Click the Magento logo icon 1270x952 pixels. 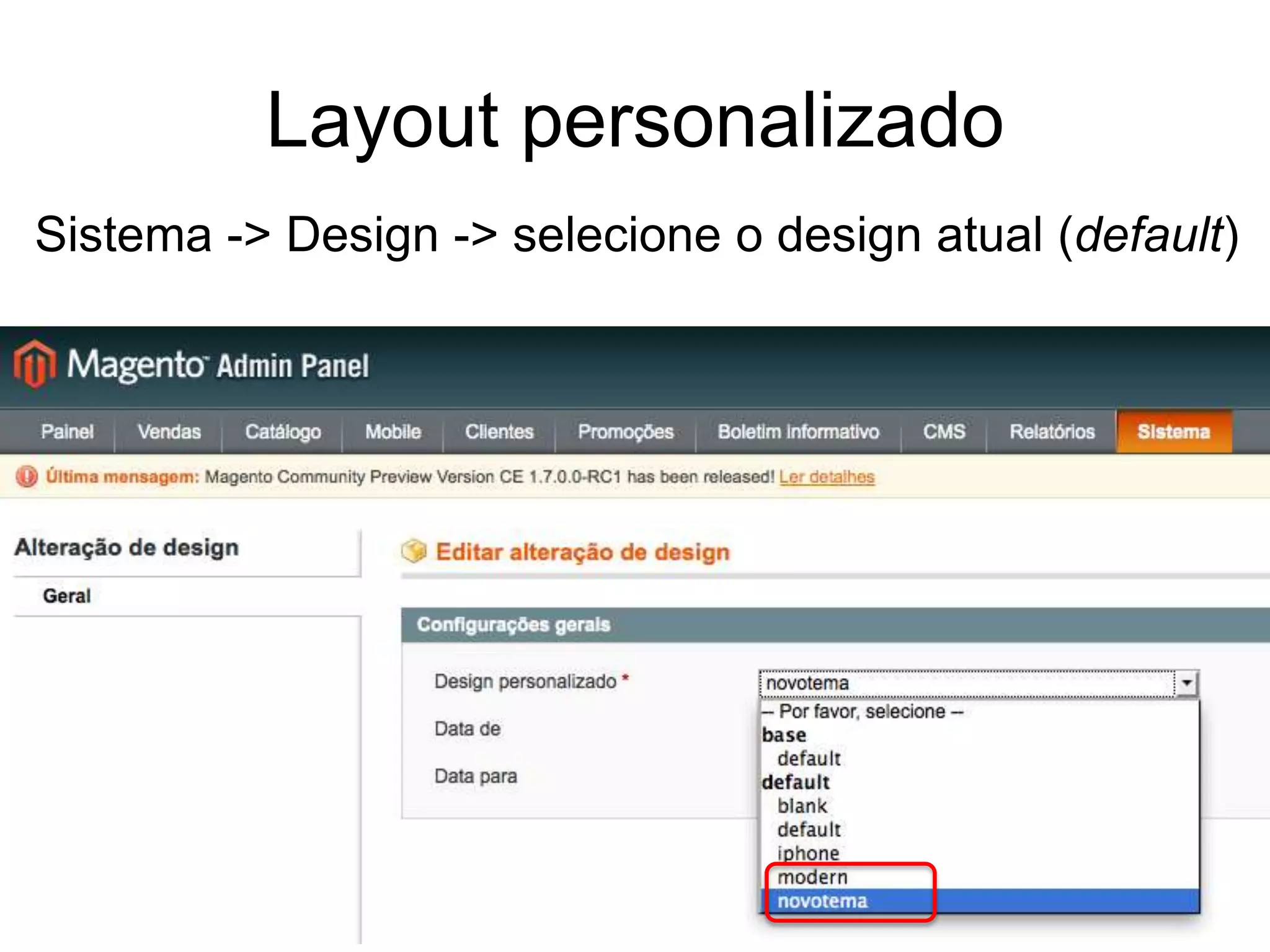(x=35, y=364)
